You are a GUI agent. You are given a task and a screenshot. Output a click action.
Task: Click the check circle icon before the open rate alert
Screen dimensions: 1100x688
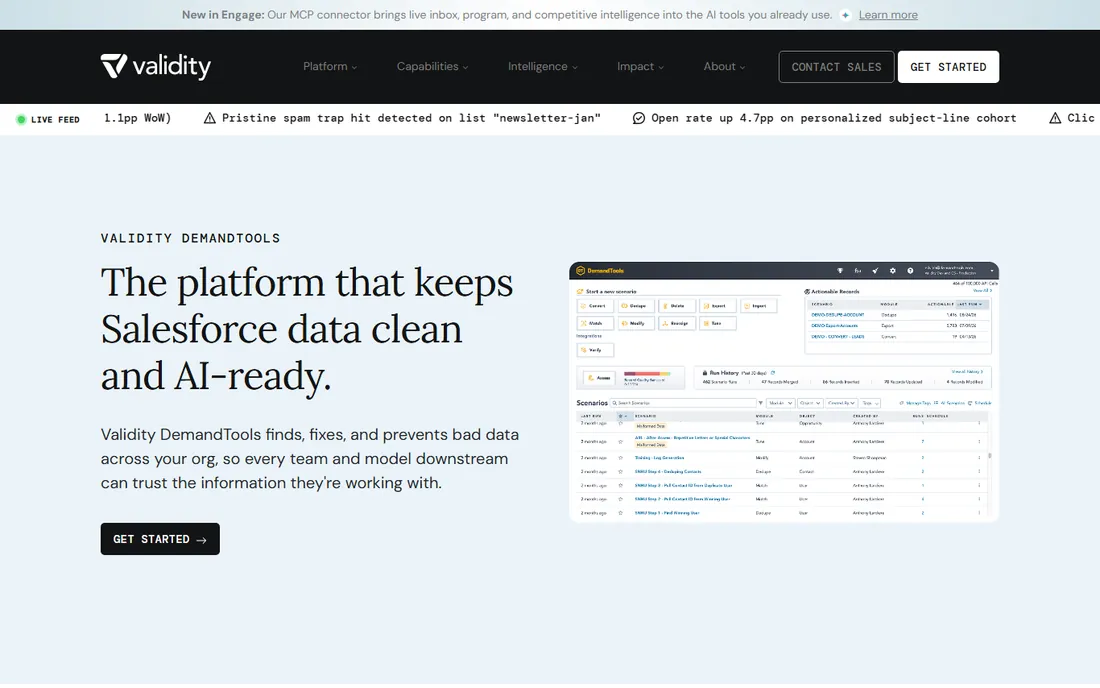tap(638, 118)
